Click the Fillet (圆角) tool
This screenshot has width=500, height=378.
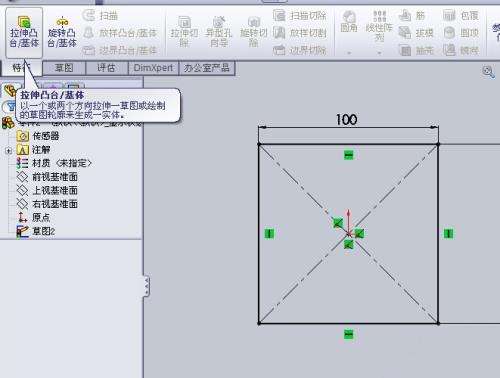pos(349,22)
